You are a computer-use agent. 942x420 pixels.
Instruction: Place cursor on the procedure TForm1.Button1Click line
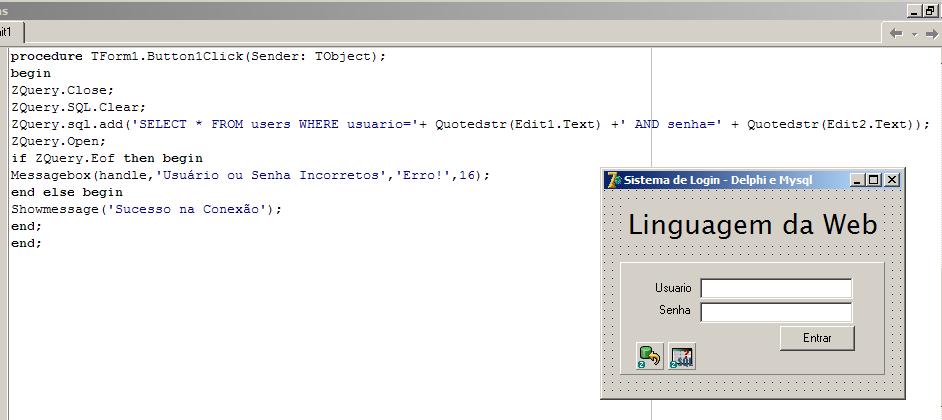(x=198, y=56)
